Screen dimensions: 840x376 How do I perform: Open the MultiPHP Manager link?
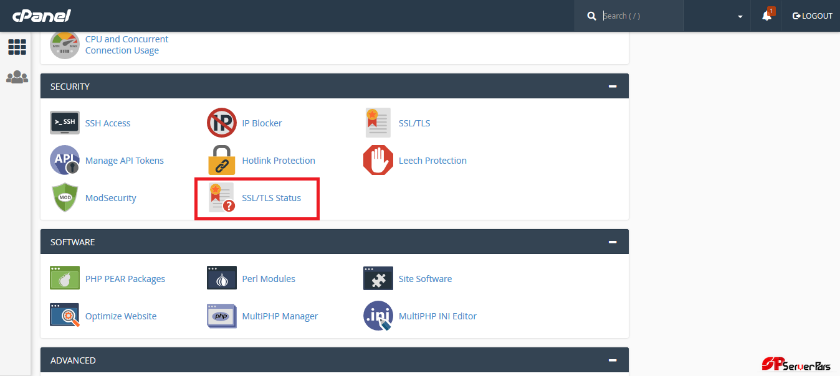pyautogui.click(x=280, y=317)
